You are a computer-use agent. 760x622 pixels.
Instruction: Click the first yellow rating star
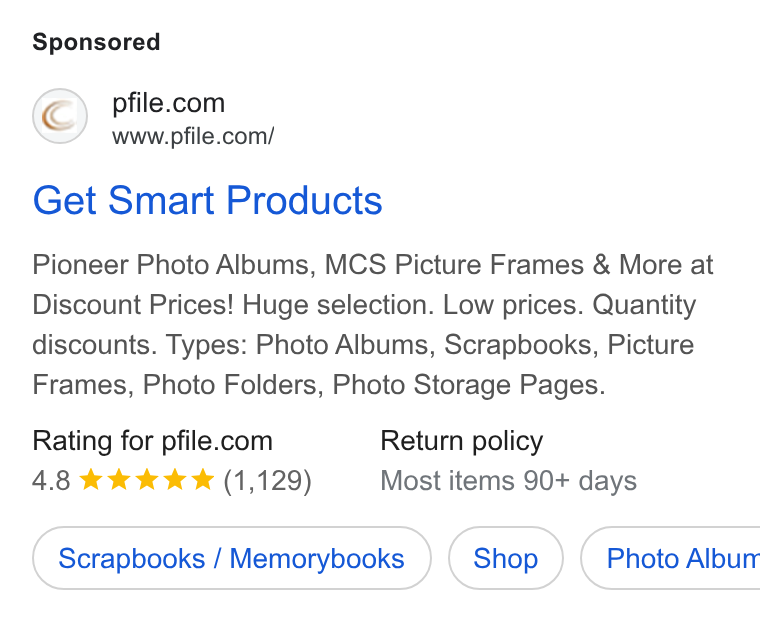click(x=91, y=479)
